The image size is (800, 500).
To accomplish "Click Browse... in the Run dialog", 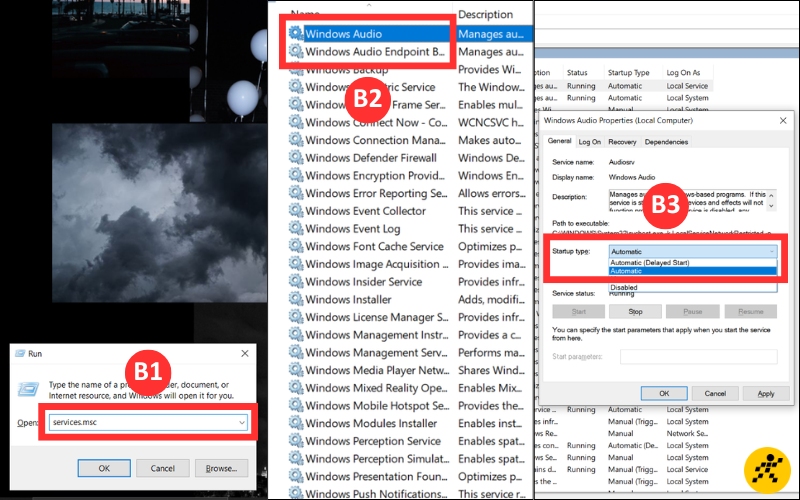I will click(221, 468).
